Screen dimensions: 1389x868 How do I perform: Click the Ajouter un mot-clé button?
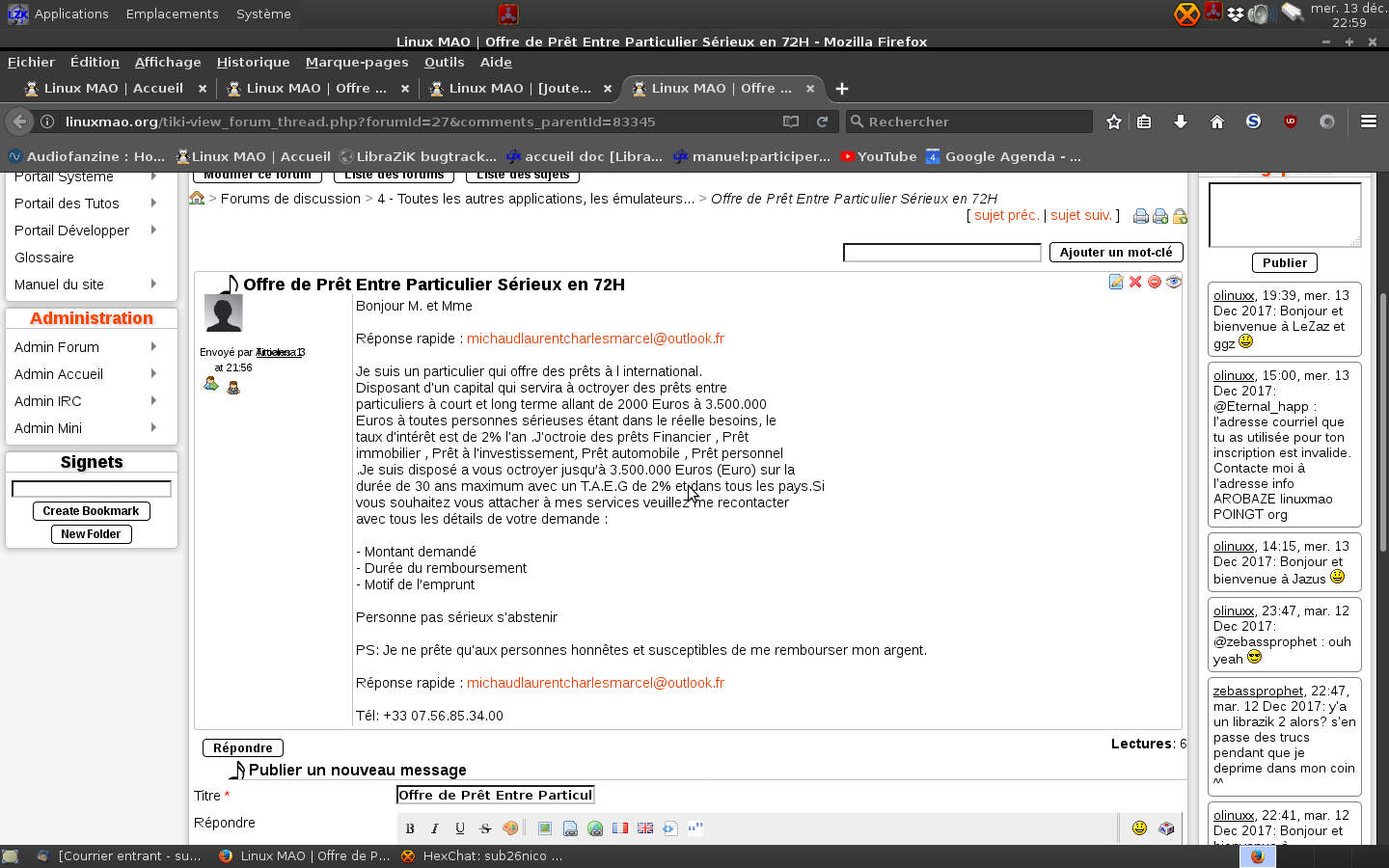(1116, 252)
